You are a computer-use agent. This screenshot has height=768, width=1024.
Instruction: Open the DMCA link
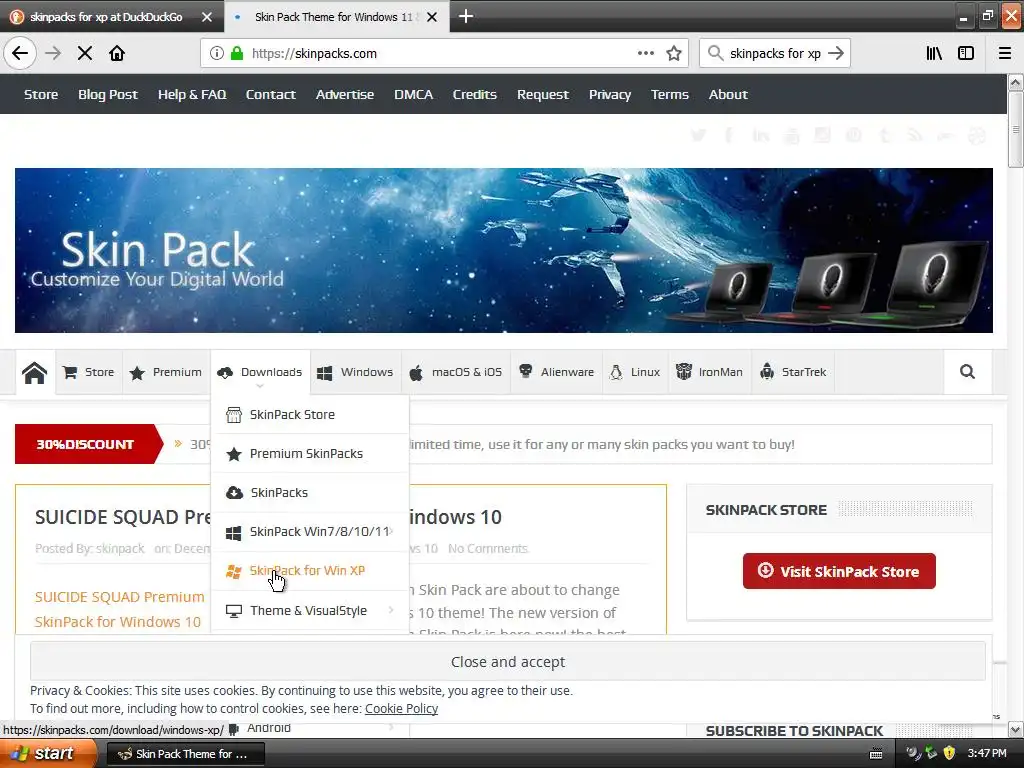pos(413,95)
